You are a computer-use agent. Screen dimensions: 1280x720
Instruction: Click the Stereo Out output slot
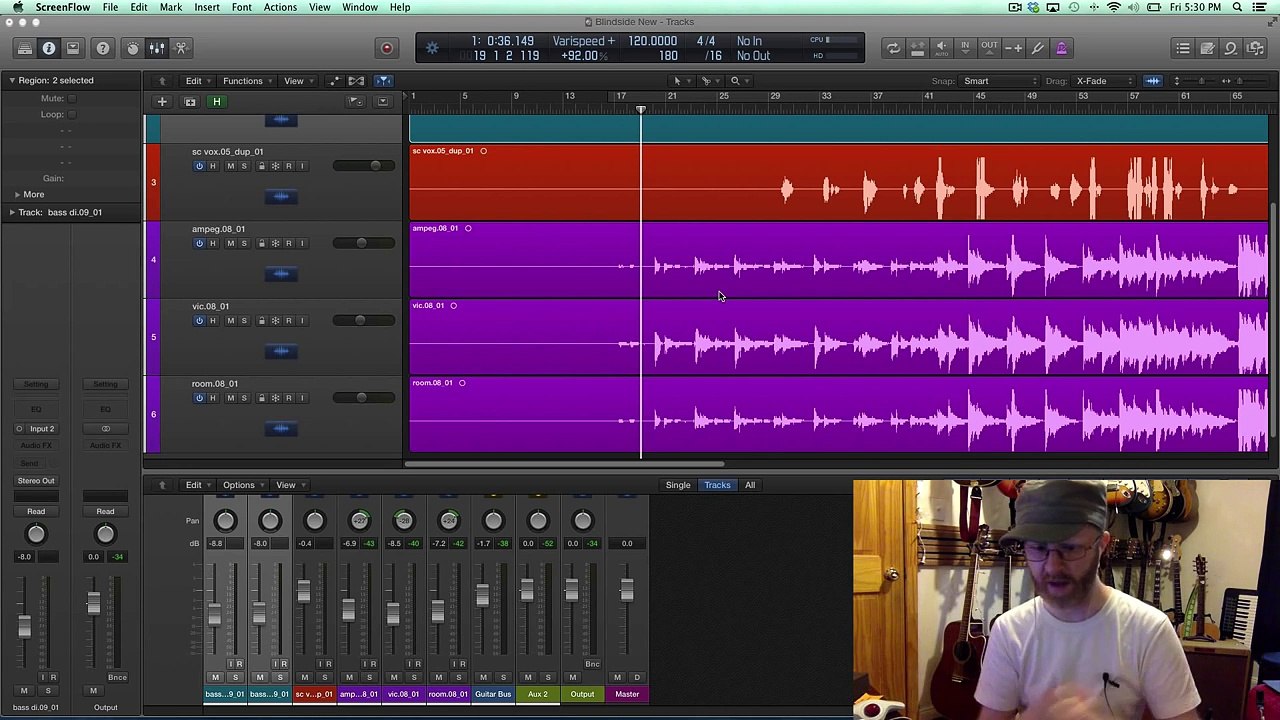pyautogui.click(x=36, y=481)
